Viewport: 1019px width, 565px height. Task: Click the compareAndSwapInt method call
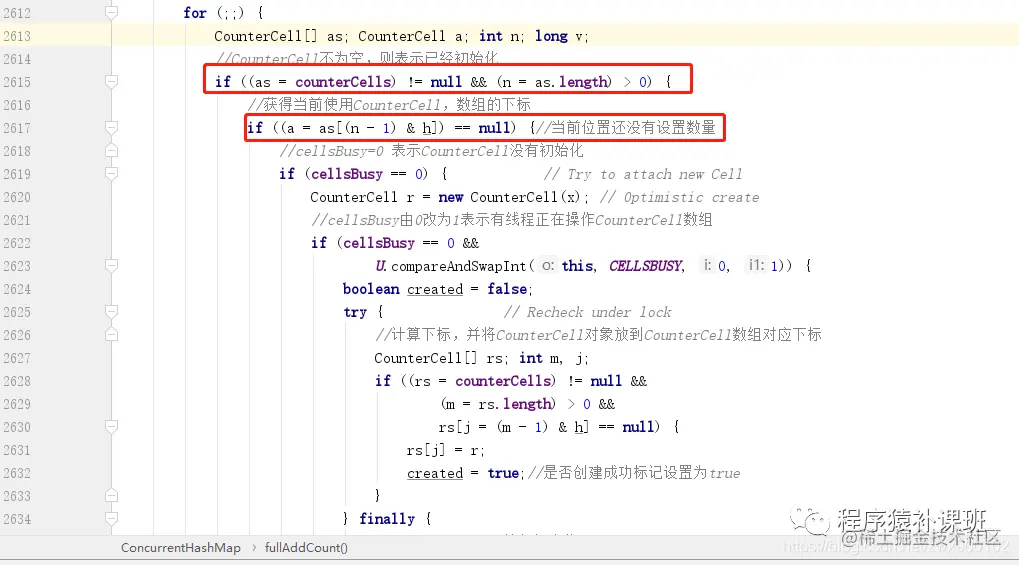[459, 266]
